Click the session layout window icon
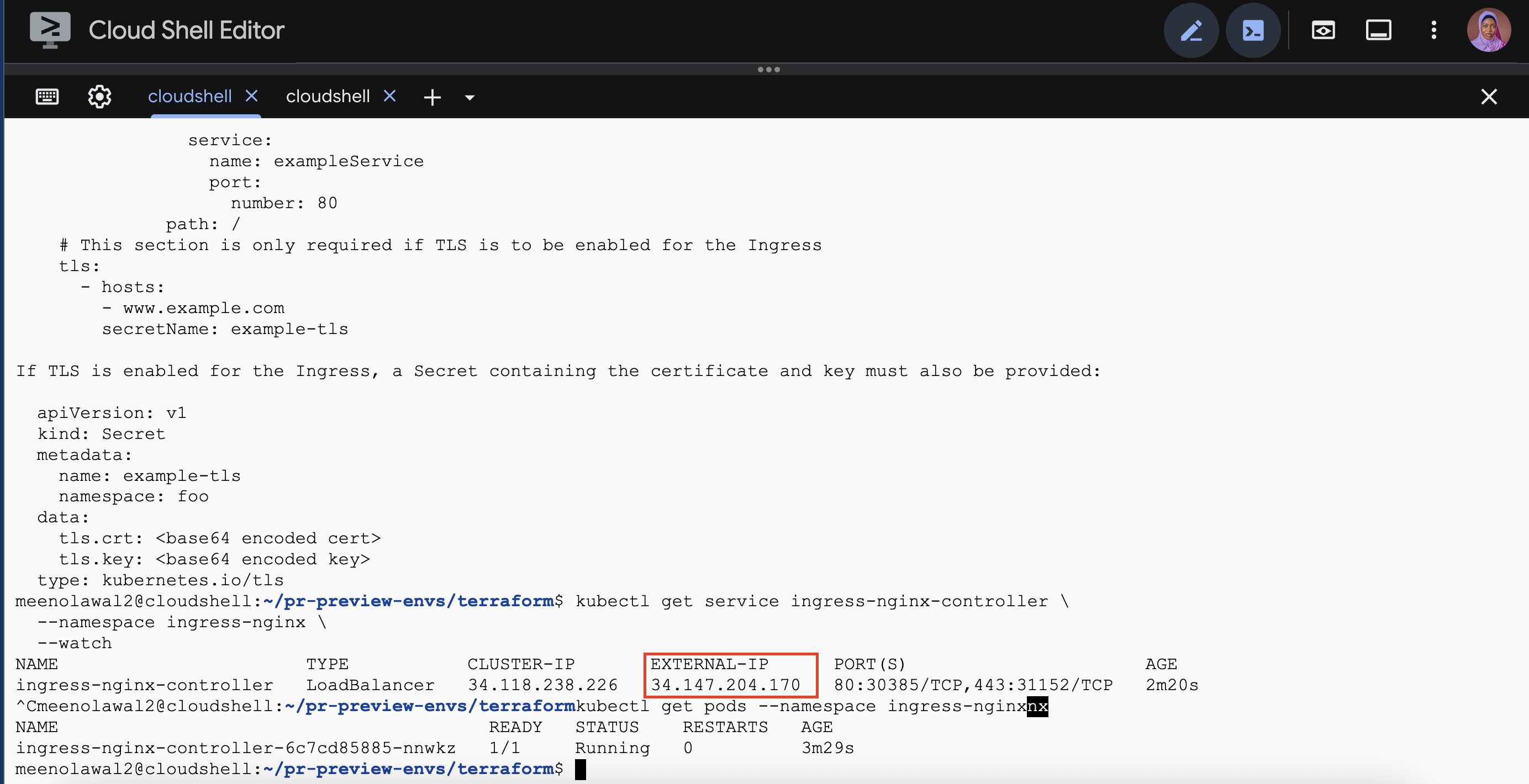This screenshot has width=1529, height=784. [1378, 30]
